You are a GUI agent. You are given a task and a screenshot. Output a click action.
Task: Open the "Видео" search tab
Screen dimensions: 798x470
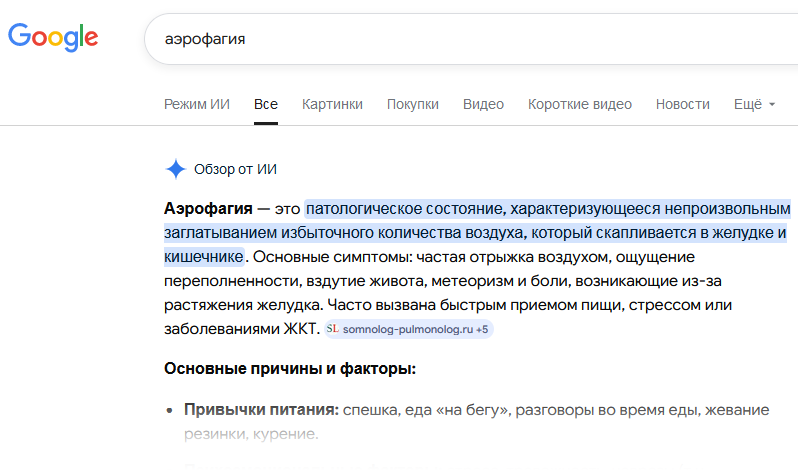483,104
